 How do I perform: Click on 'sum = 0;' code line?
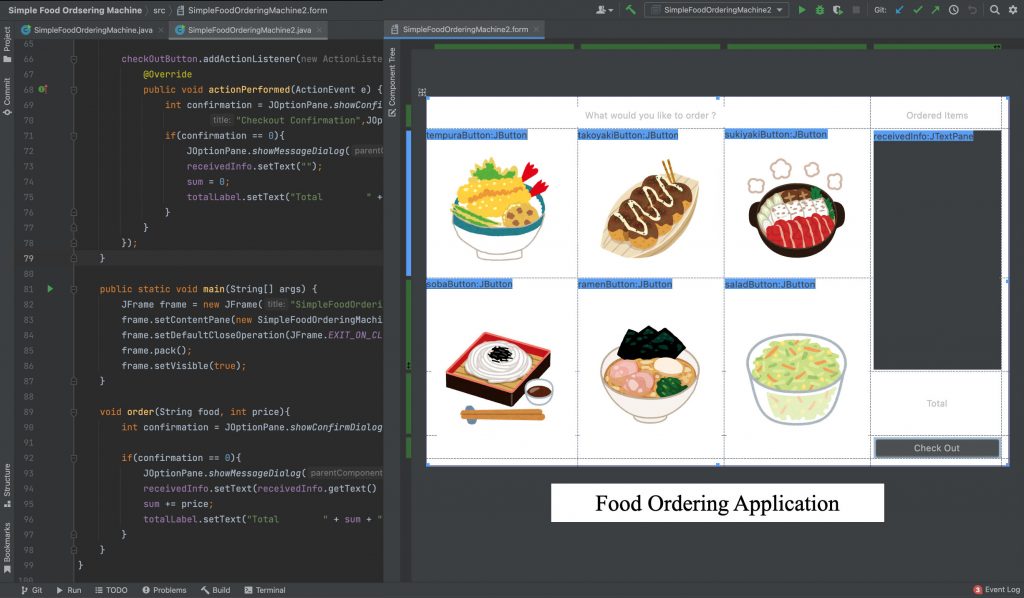click(x=208, y=181)
